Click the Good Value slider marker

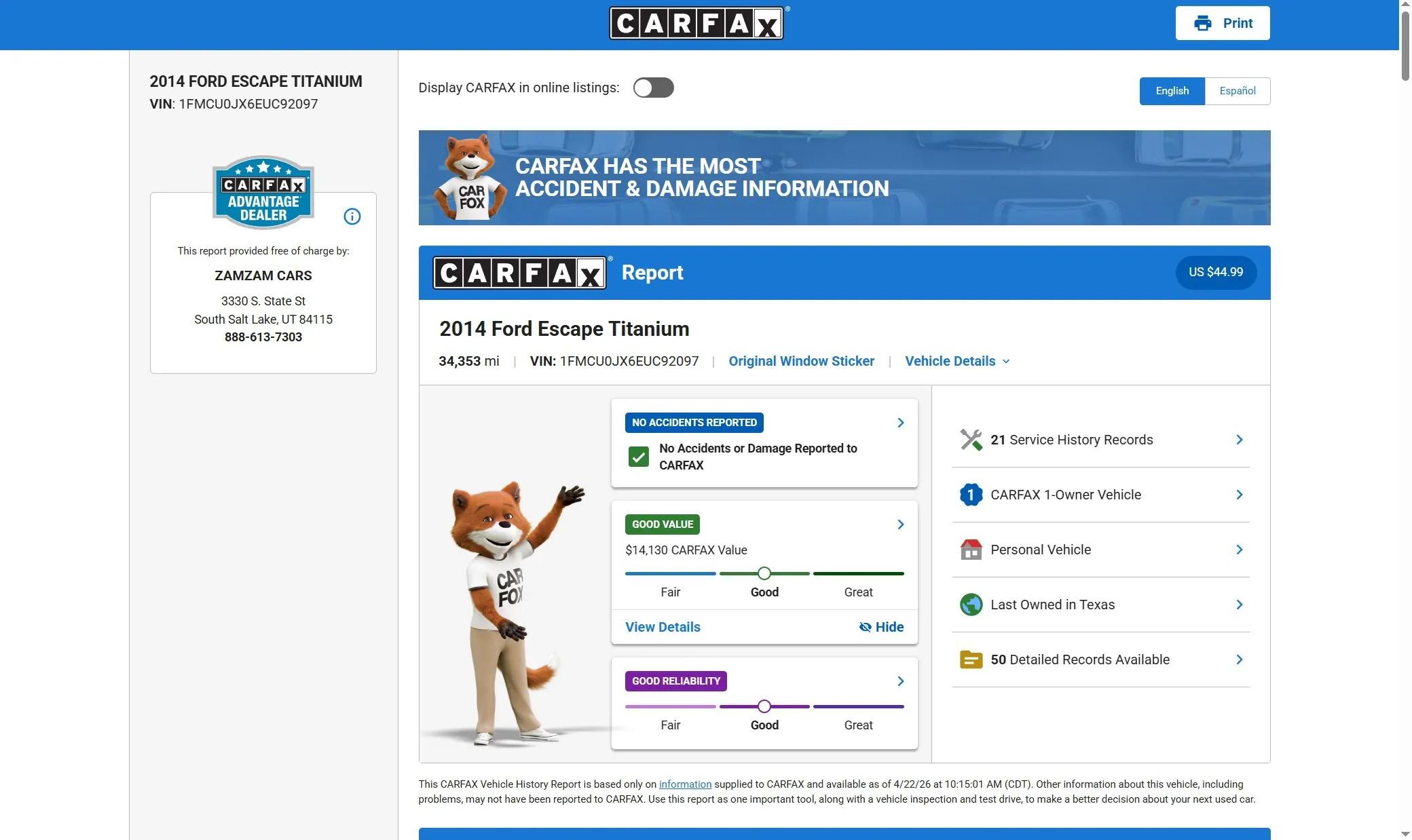[764, 573]
